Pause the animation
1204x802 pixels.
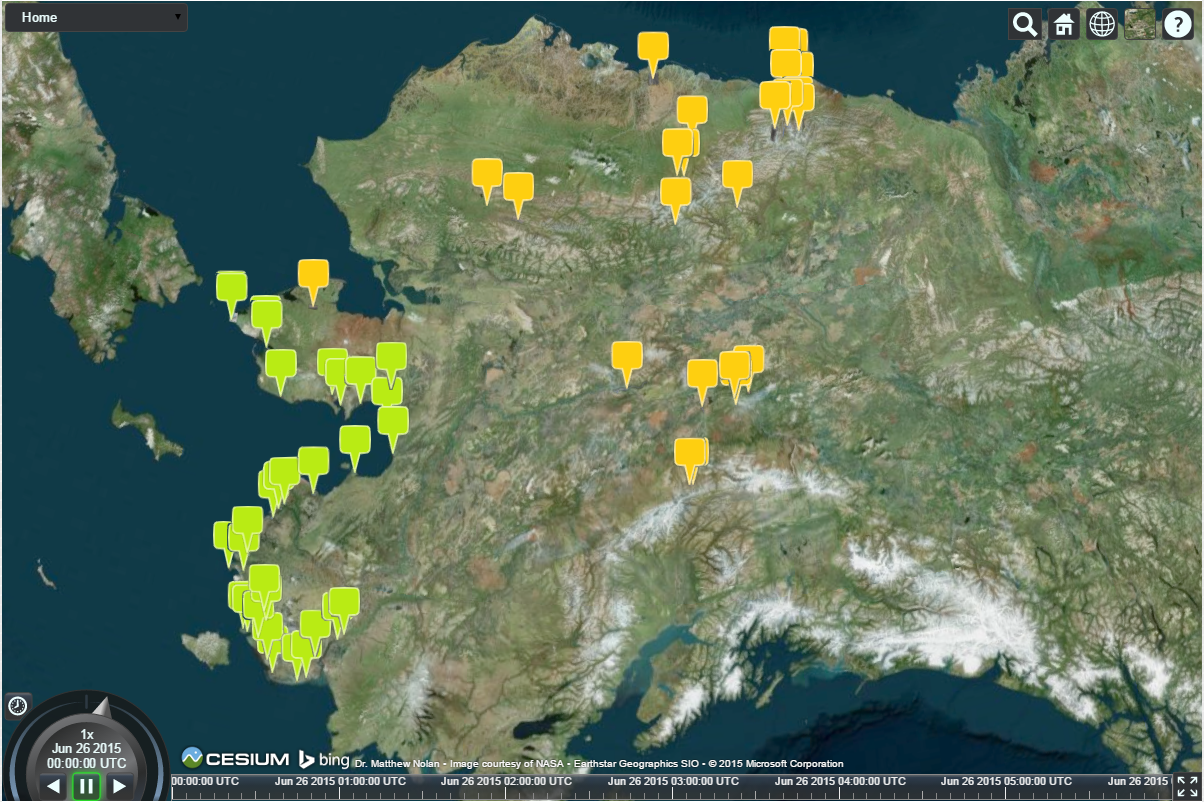86,786
